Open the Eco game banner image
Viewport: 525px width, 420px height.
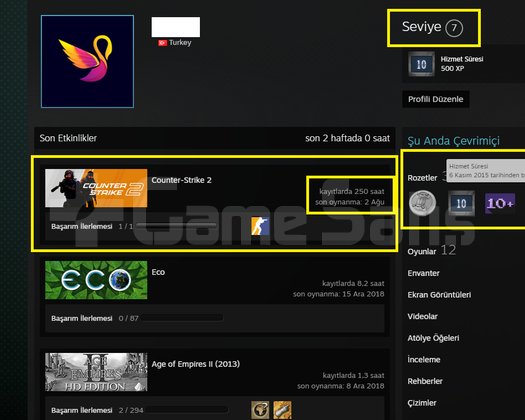pyautogui.click(x=96, y=280)
